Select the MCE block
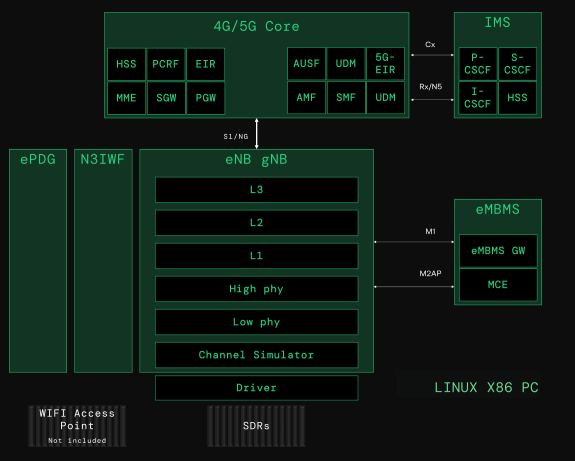The image size is (575, 461). click(x=498, y=285)
